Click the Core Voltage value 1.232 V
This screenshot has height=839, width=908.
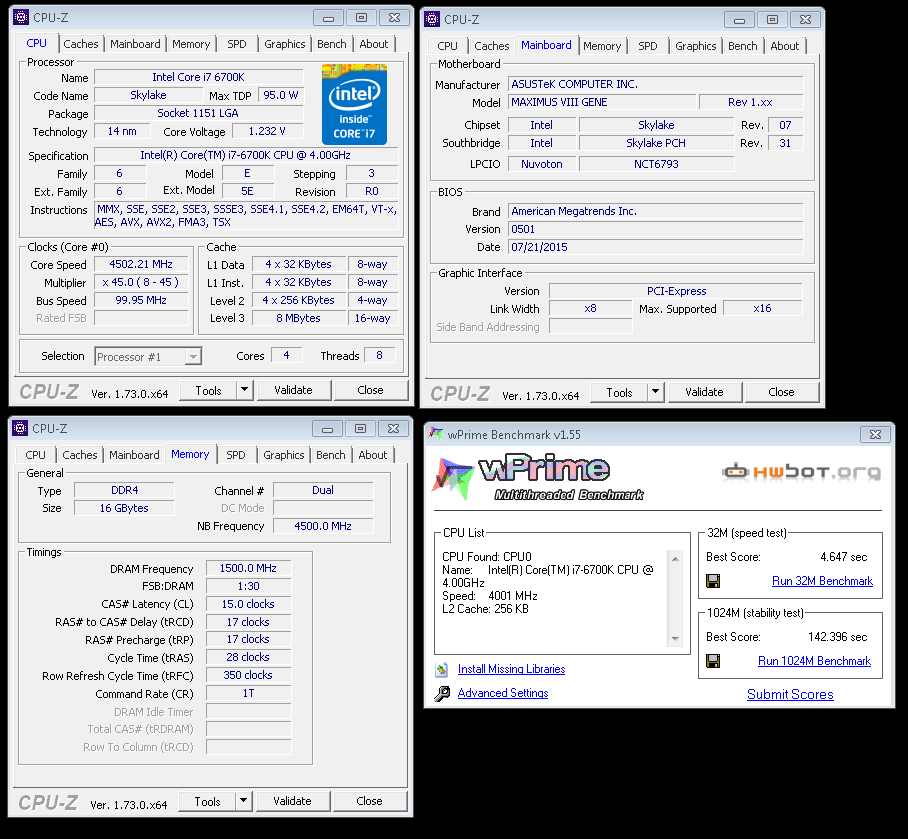pos(268,131)
